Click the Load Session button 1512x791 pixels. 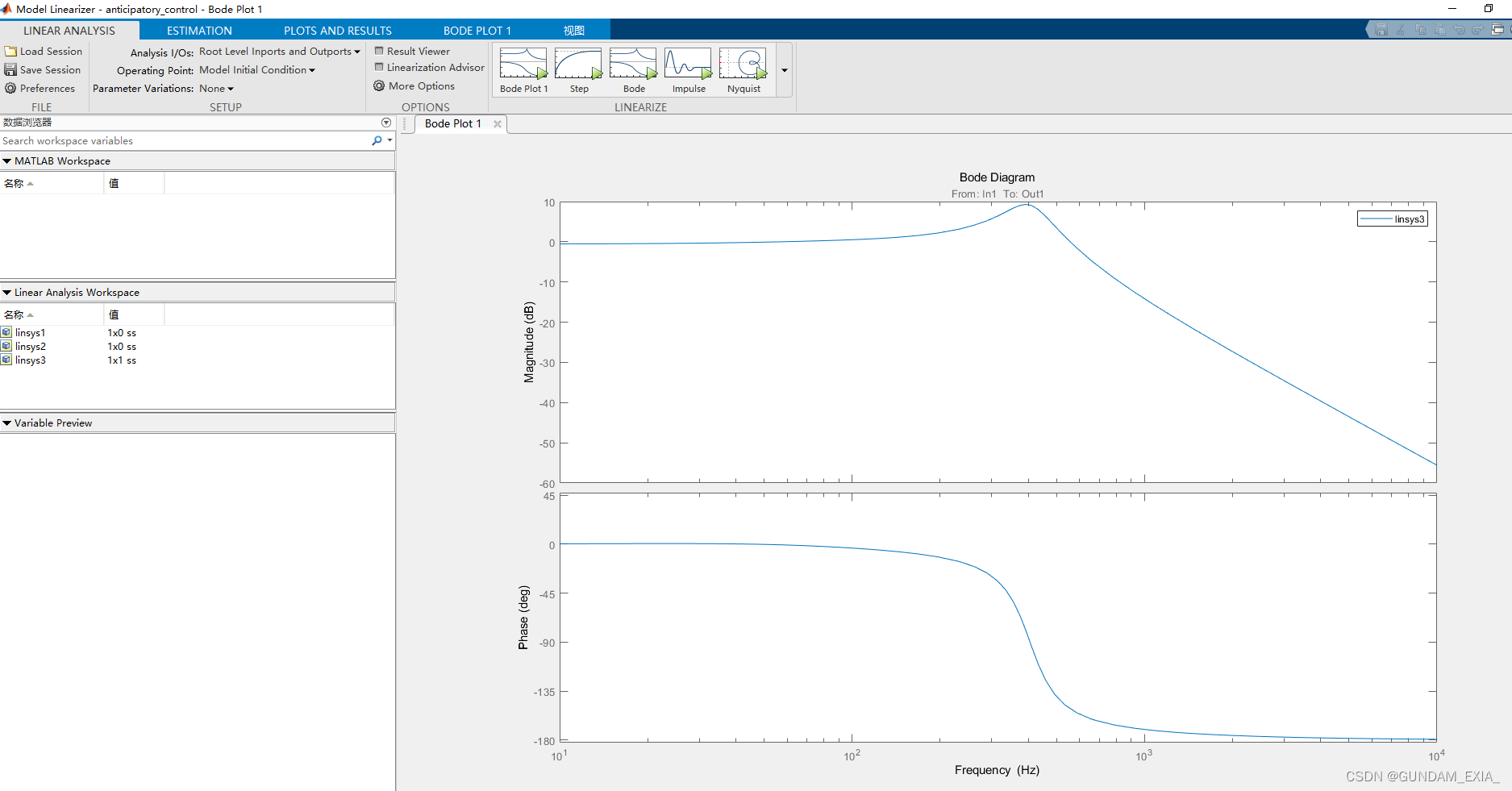[44, 50]
